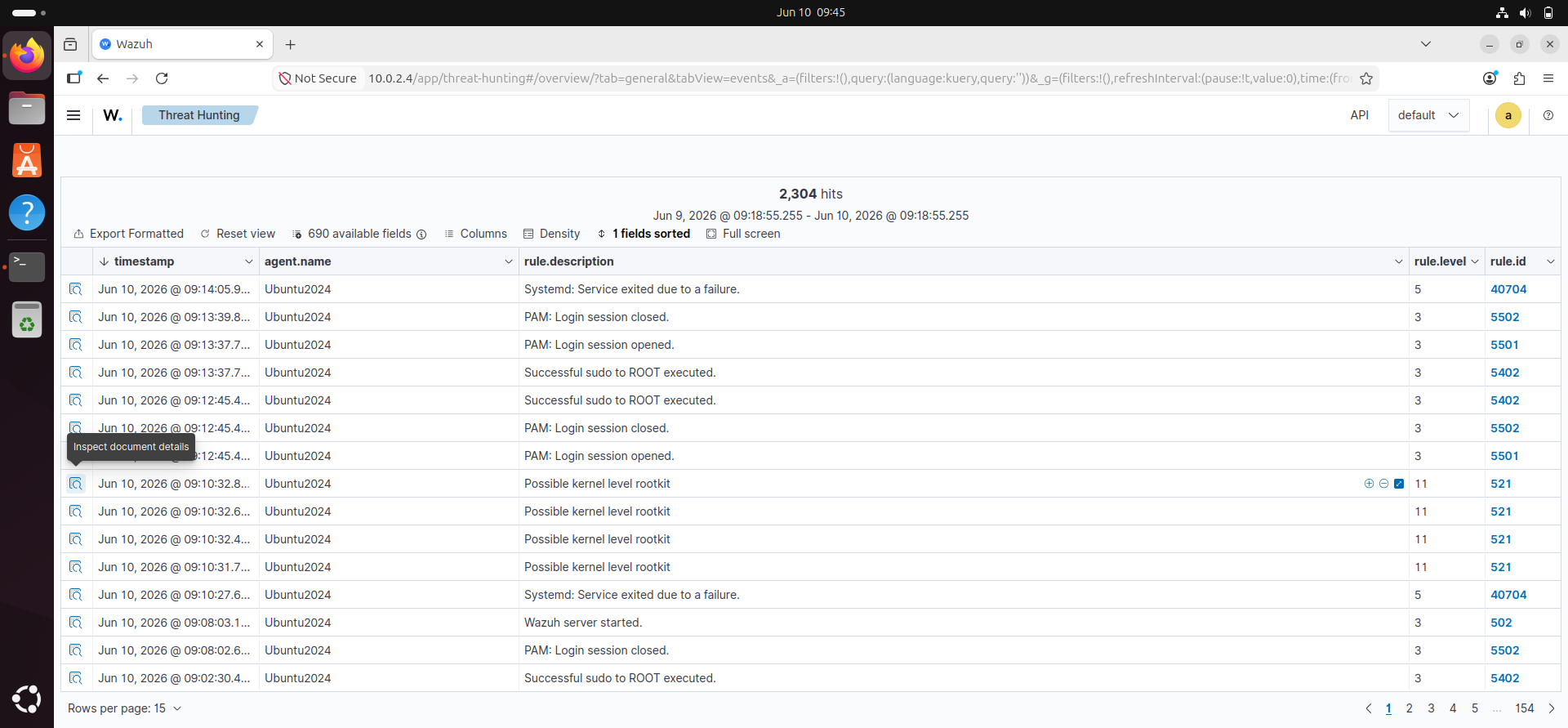Filter out value Possible kernel level rootkit
The width and height of the screenshot is (1568, 728).
pos(1383,484)
